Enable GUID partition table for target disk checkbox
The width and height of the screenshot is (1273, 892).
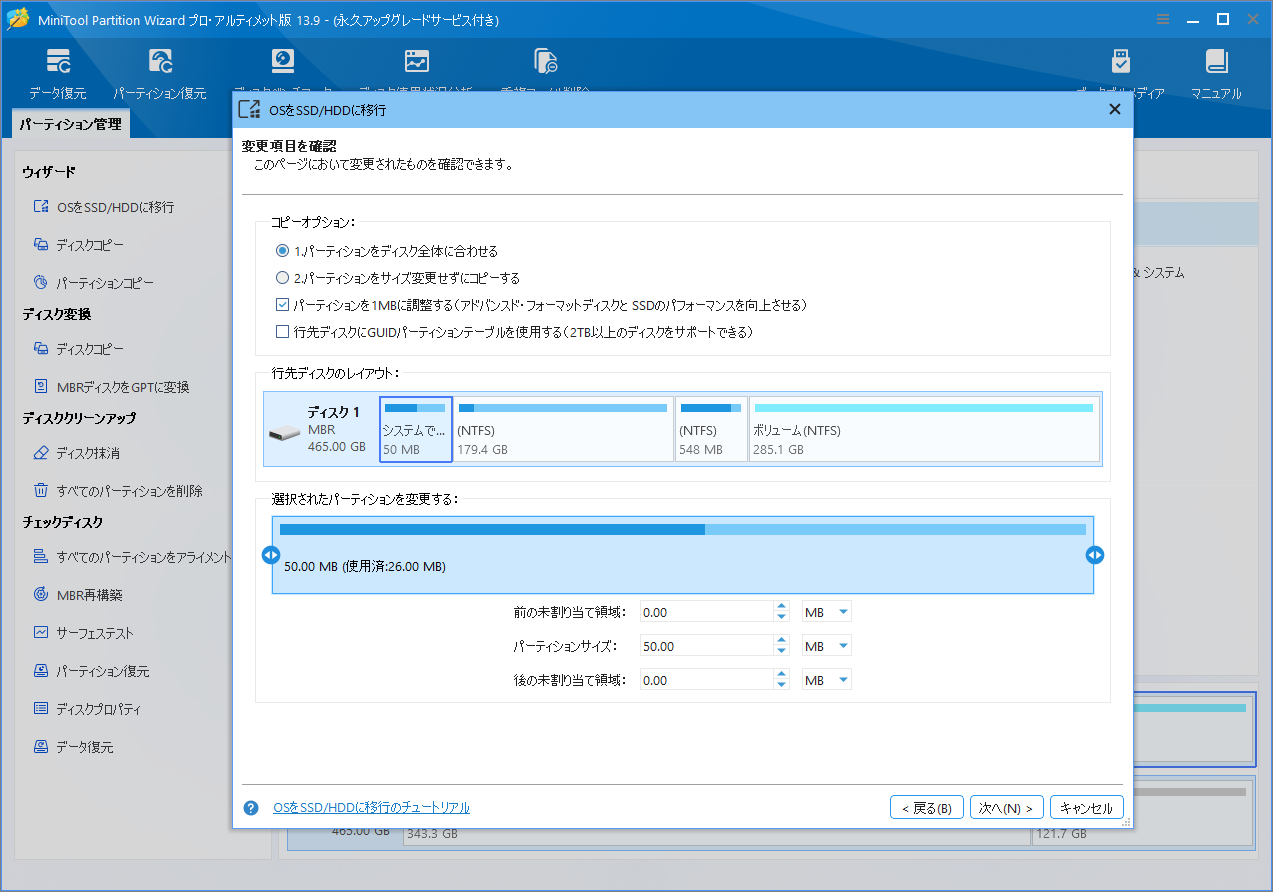pyautogui.click(x=282, y=332)
